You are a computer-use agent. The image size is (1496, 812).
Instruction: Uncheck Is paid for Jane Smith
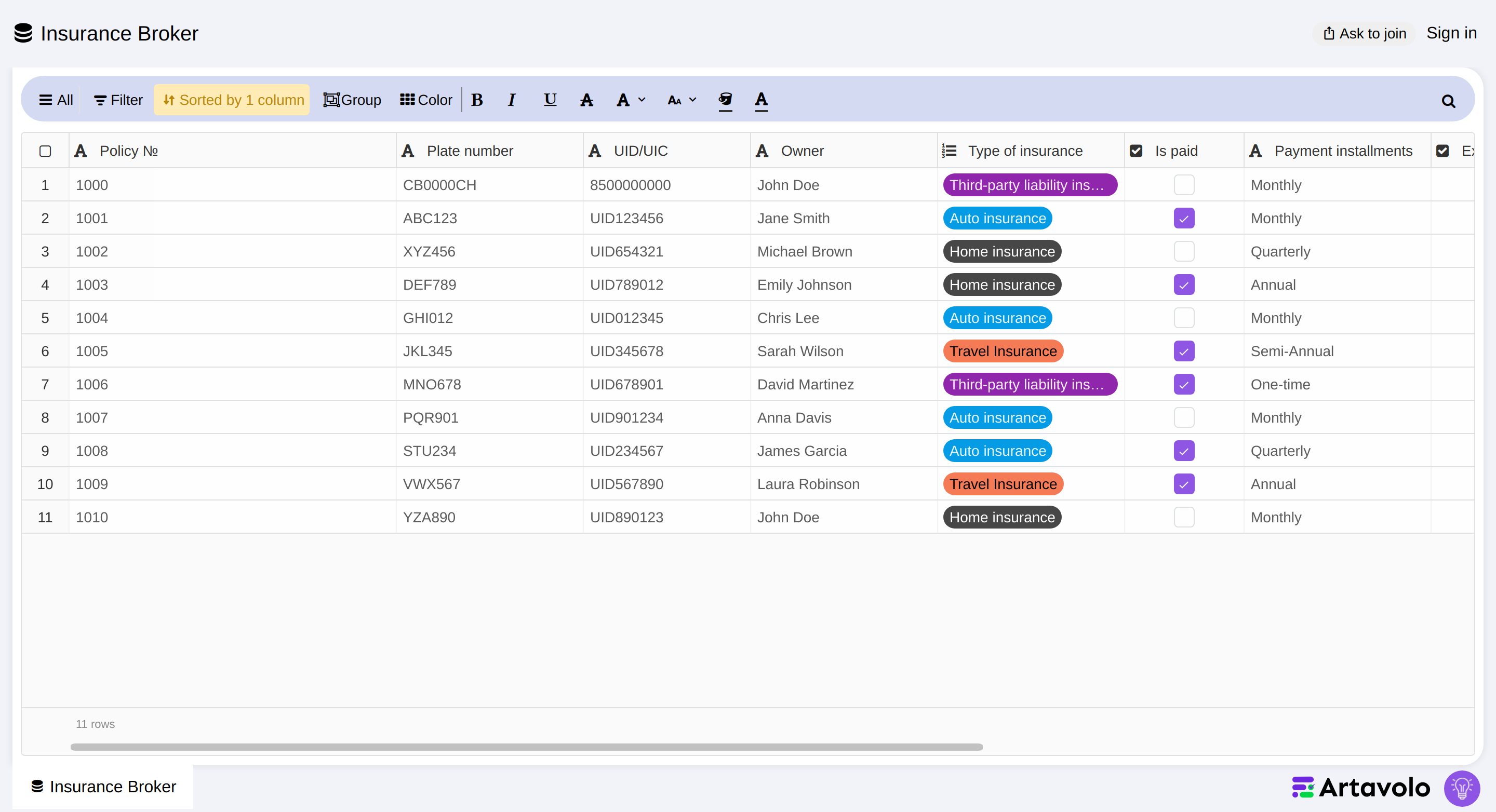click(x=1184, y=218)
